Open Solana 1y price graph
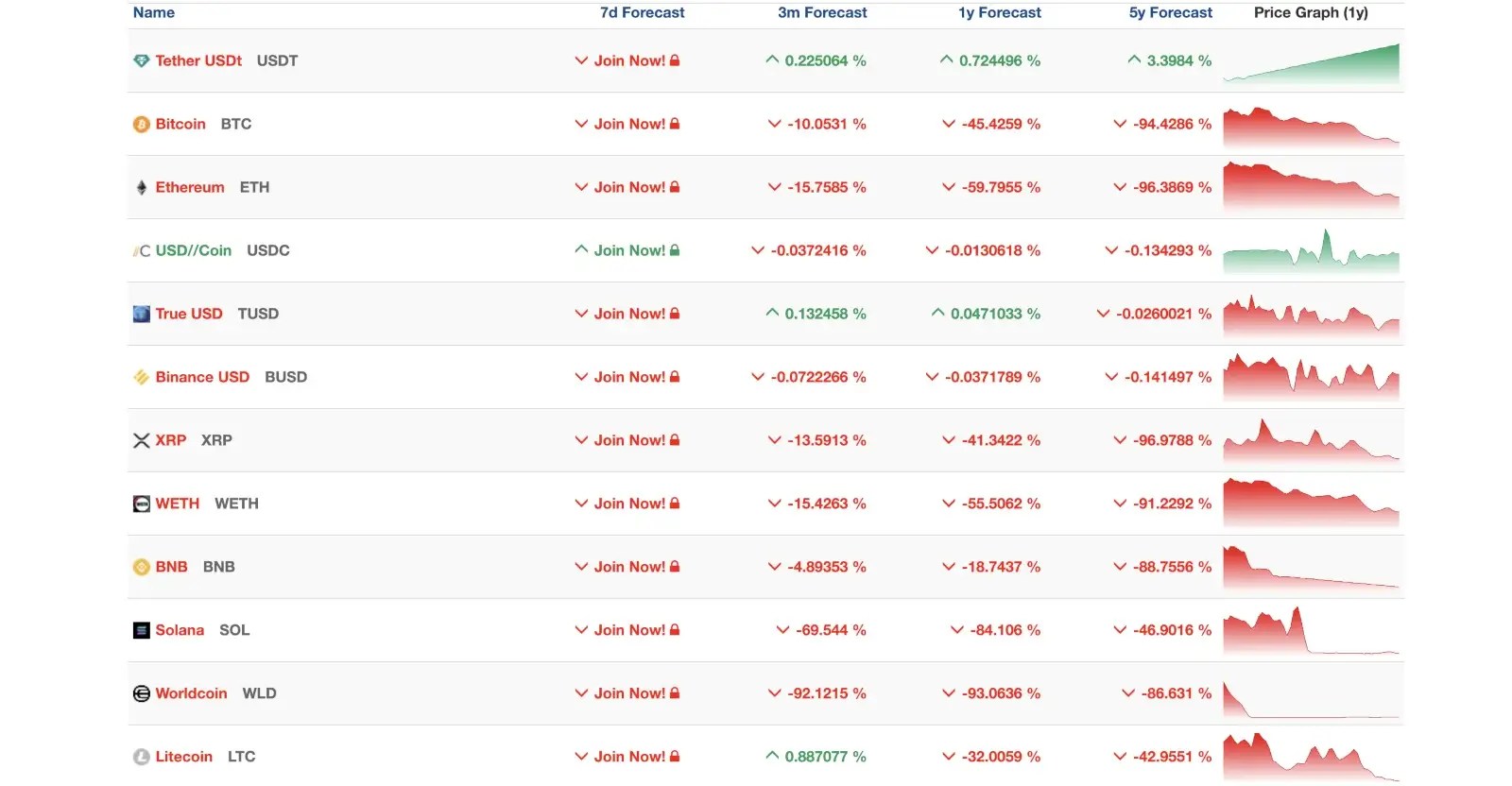Image resolution: width=1512 pixels, height=786 pixels. [x=1311, y=631]
